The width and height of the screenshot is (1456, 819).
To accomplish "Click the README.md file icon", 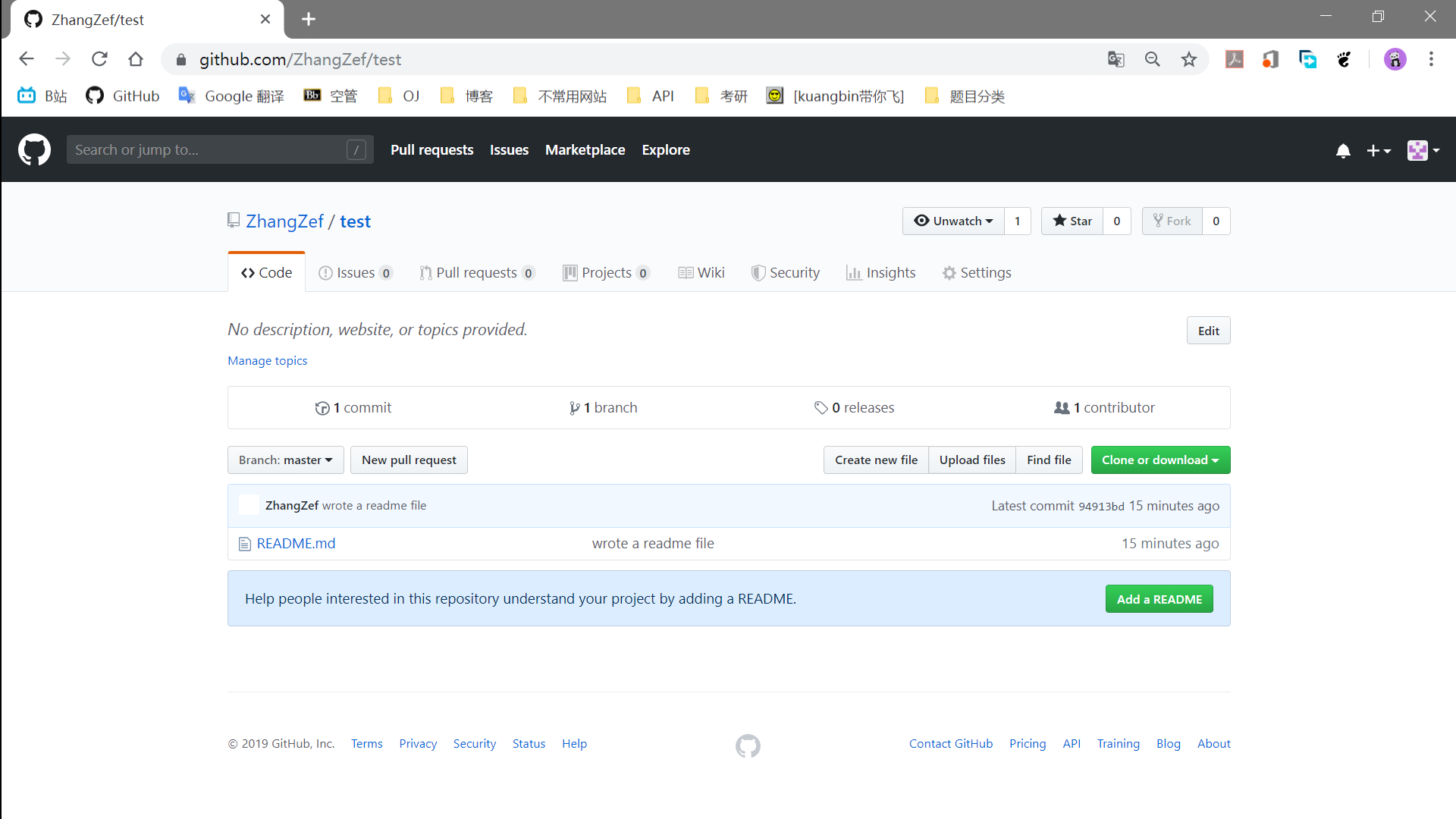I will point(244,544).
